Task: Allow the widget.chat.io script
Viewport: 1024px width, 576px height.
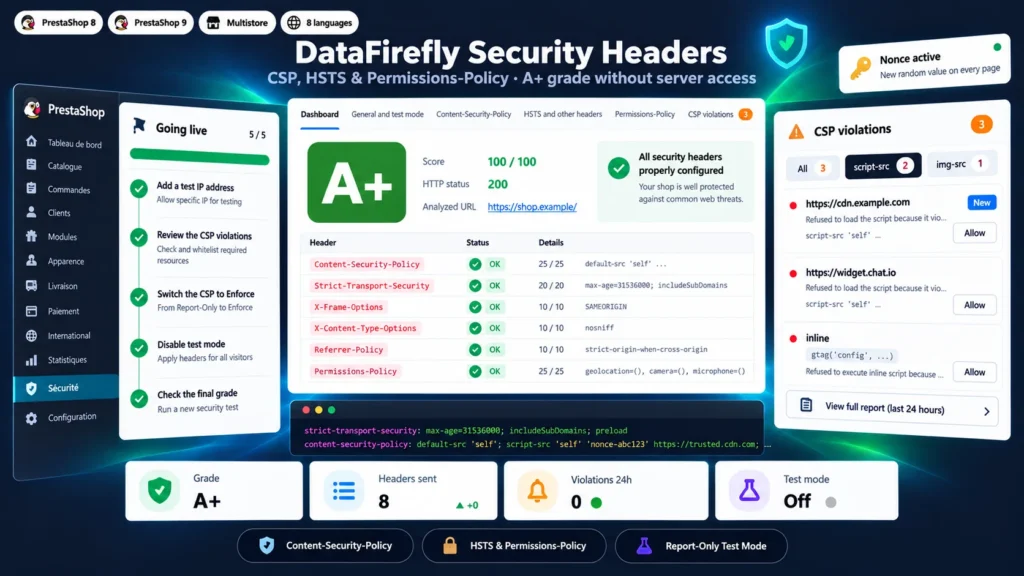Action: click(974, 305)
